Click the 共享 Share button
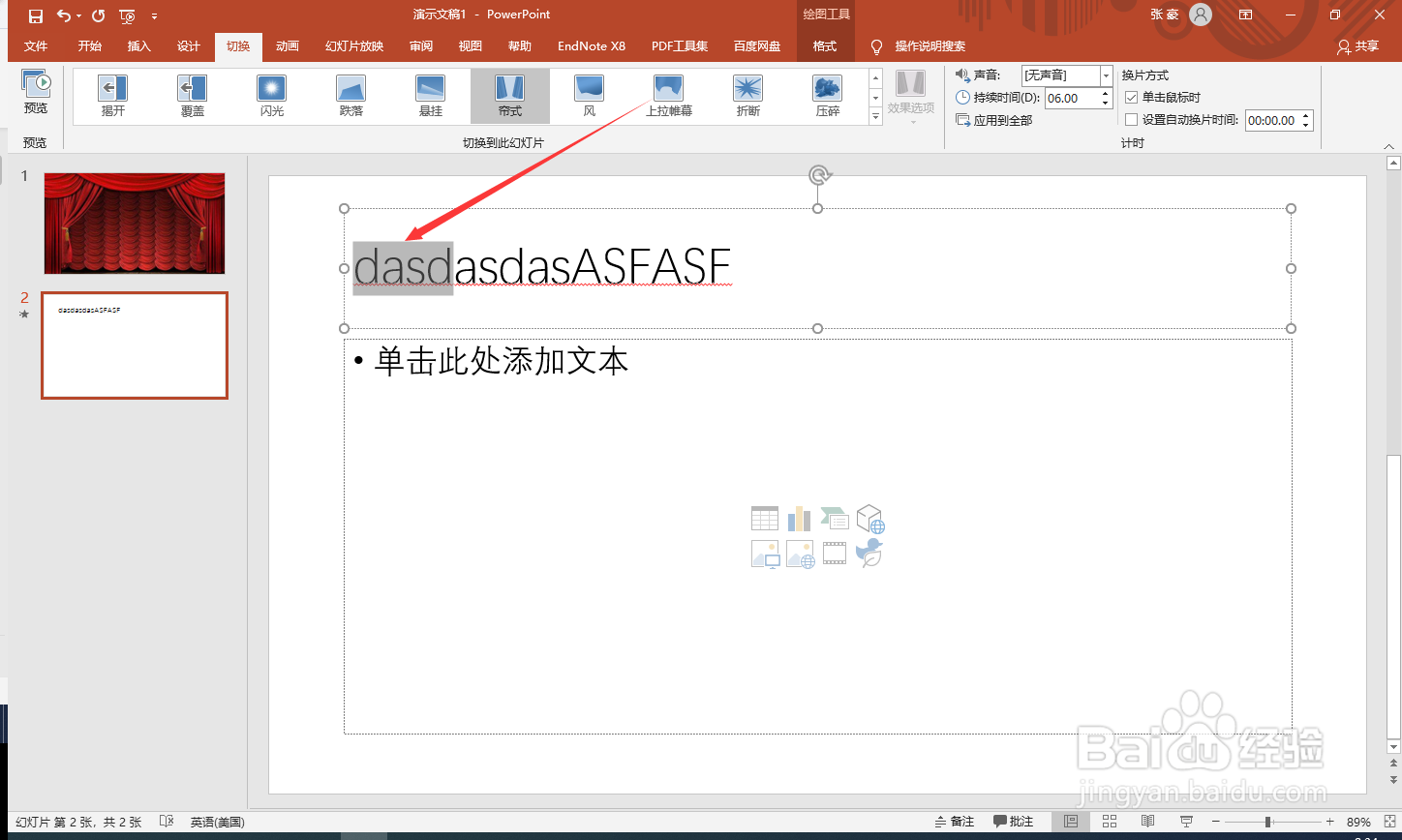 coord(1357,46)
